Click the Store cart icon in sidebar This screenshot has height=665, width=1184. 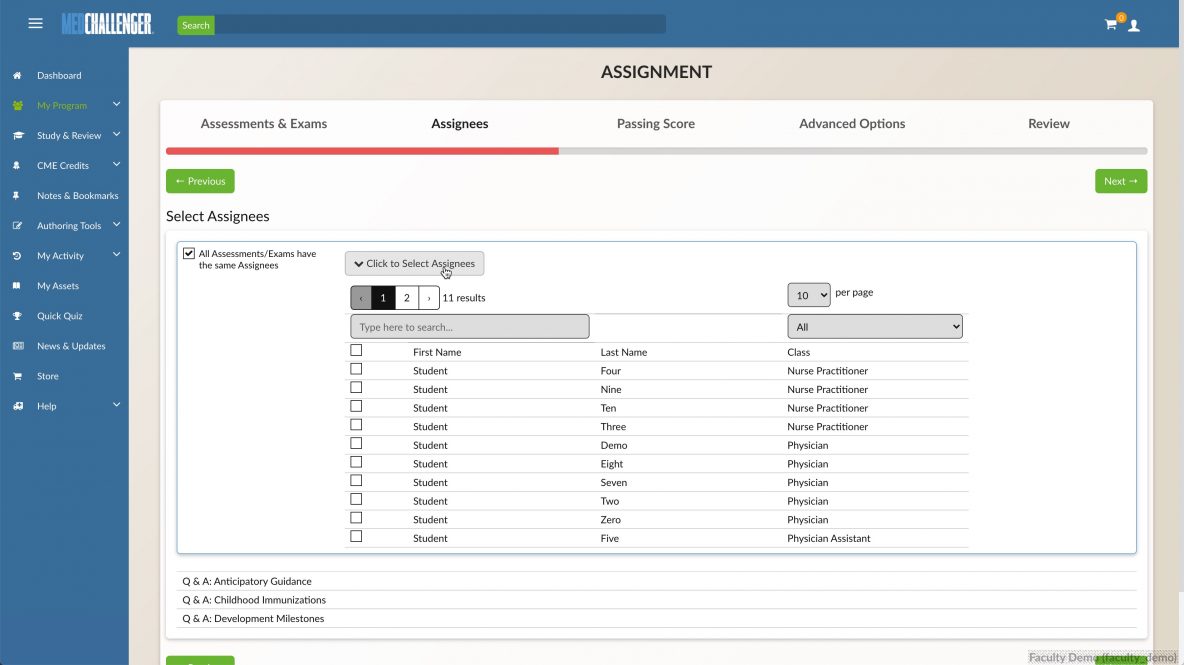click(17, 376)
